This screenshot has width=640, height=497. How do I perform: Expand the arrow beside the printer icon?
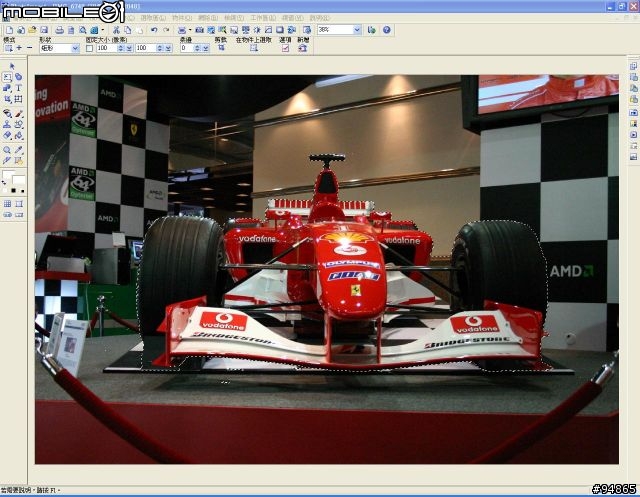[102, 30]
